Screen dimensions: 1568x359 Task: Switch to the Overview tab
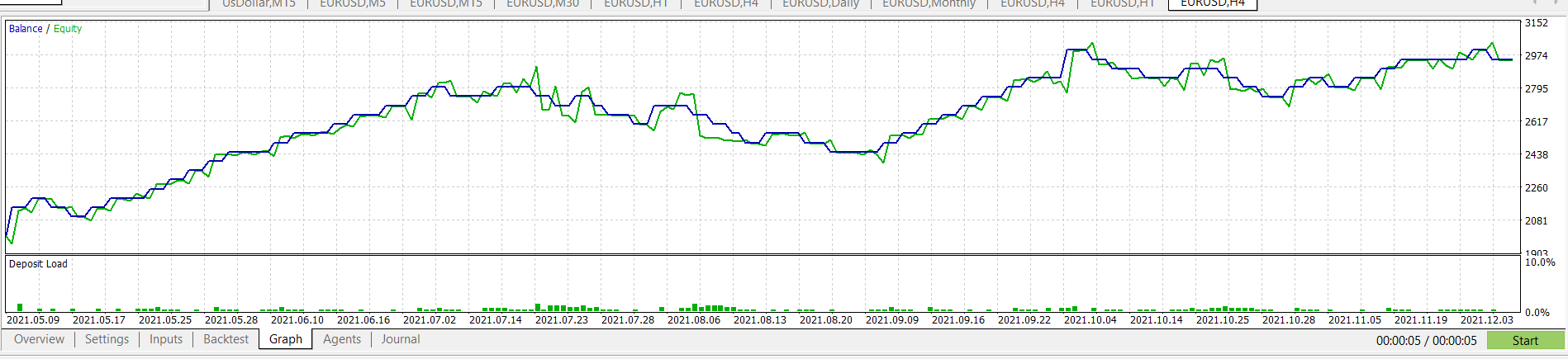pos(39,339)
